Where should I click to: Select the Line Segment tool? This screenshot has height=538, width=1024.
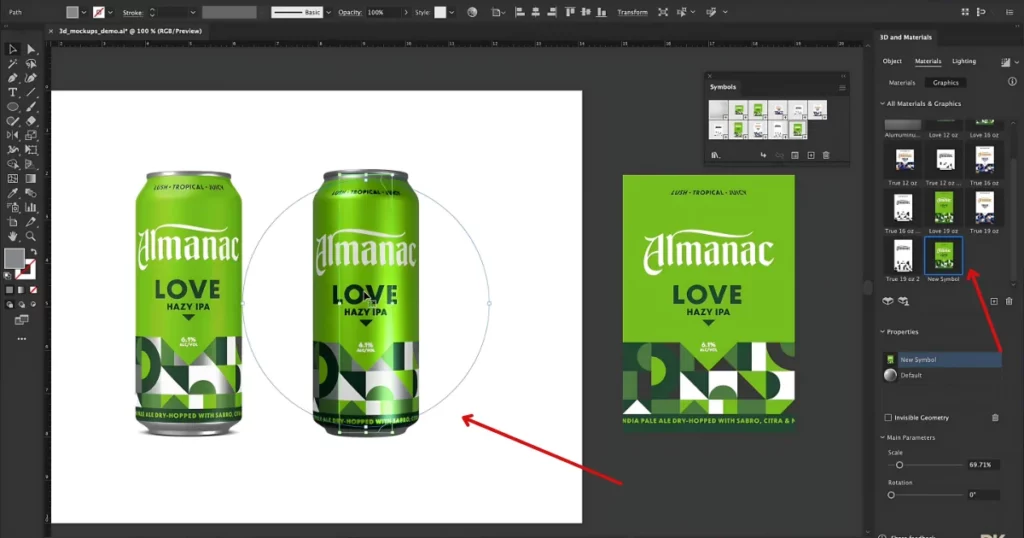[31, 93]
